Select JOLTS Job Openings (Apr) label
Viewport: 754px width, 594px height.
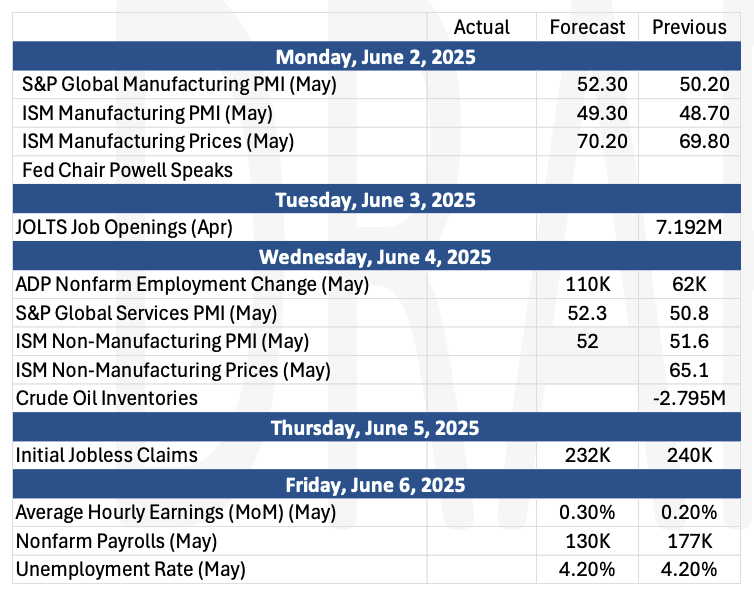[124, 227]
